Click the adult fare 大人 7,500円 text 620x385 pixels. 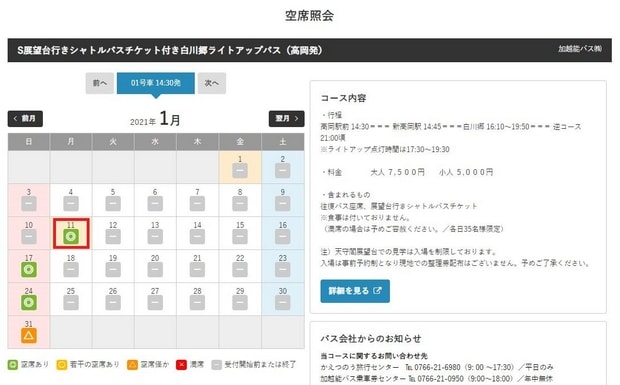coord(397,172)
